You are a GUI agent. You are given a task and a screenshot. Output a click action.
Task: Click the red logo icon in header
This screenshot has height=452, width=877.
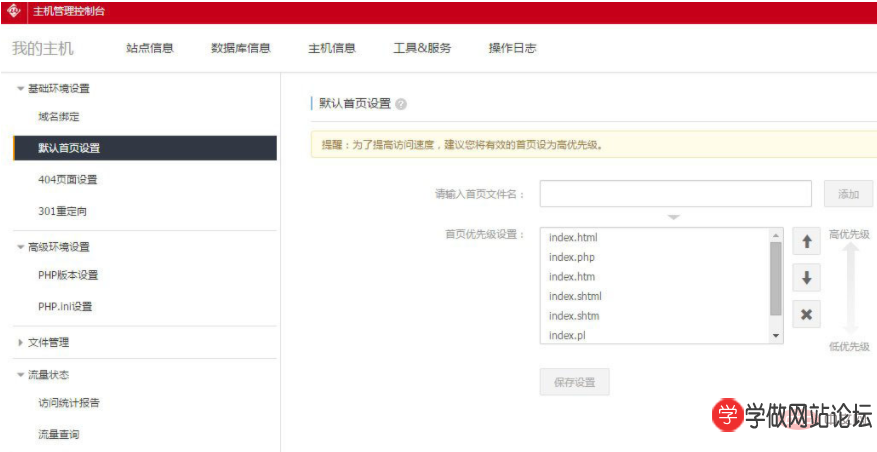tap(14, 11)
